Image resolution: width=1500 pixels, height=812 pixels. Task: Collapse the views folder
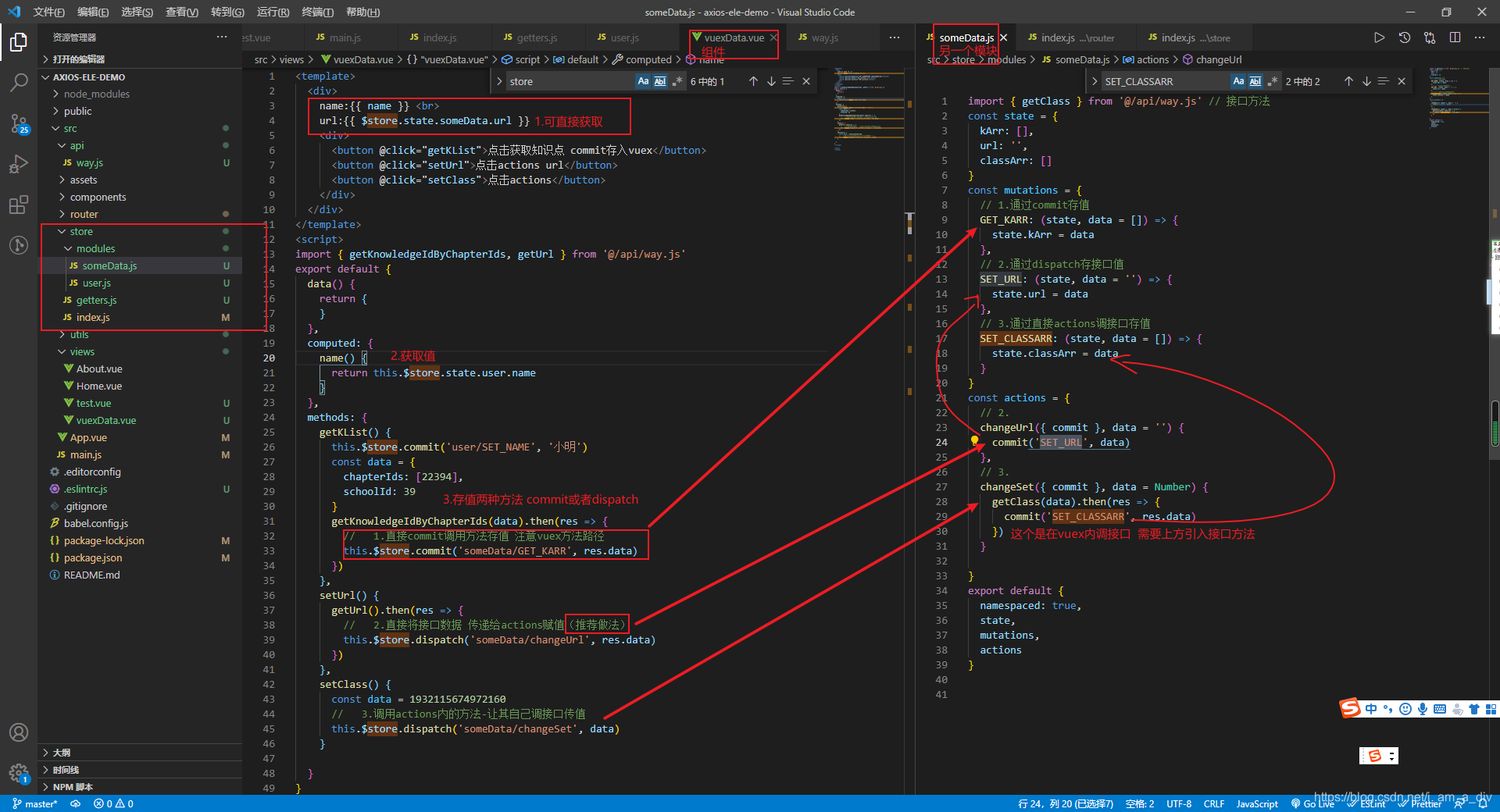(62, 352)
